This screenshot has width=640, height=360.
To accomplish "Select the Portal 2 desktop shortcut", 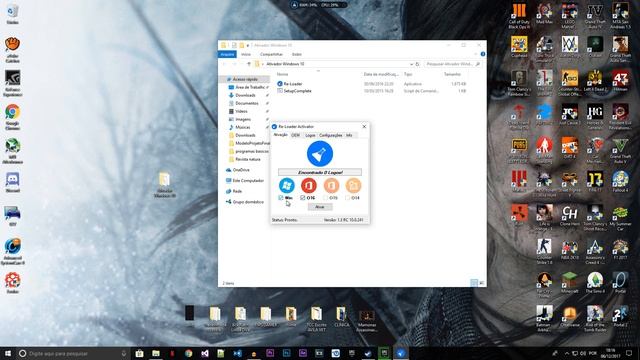I will (620, 317).
